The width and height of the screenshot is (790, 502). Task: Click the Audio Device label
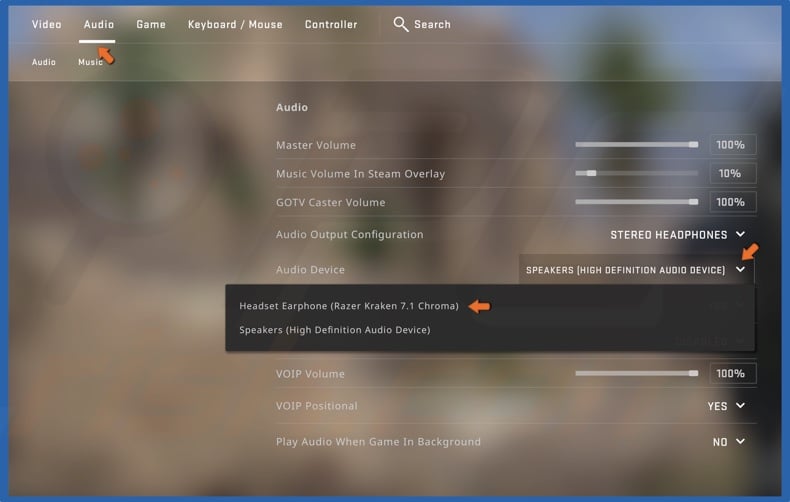click(310, 270)
